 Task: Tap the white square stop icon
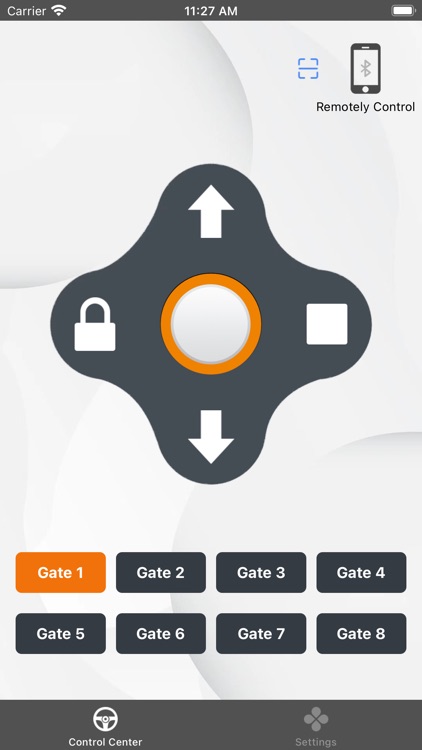point(327,324)
